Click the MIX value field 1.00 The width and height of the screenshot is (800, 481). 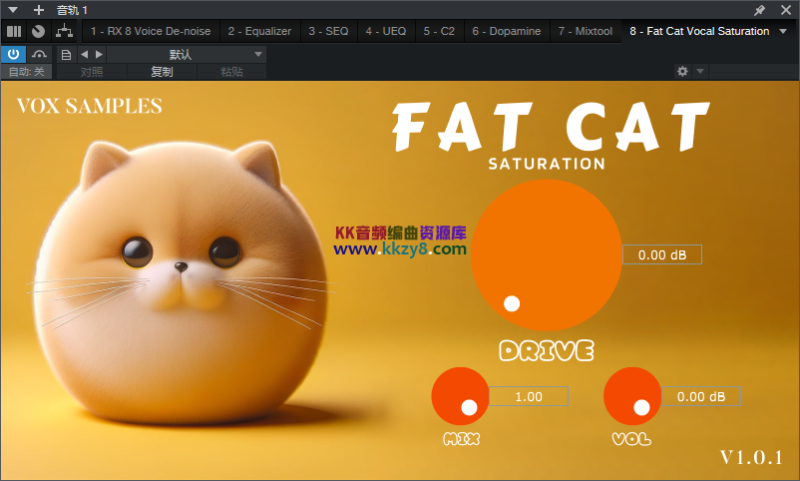click(x=529, y=396)
